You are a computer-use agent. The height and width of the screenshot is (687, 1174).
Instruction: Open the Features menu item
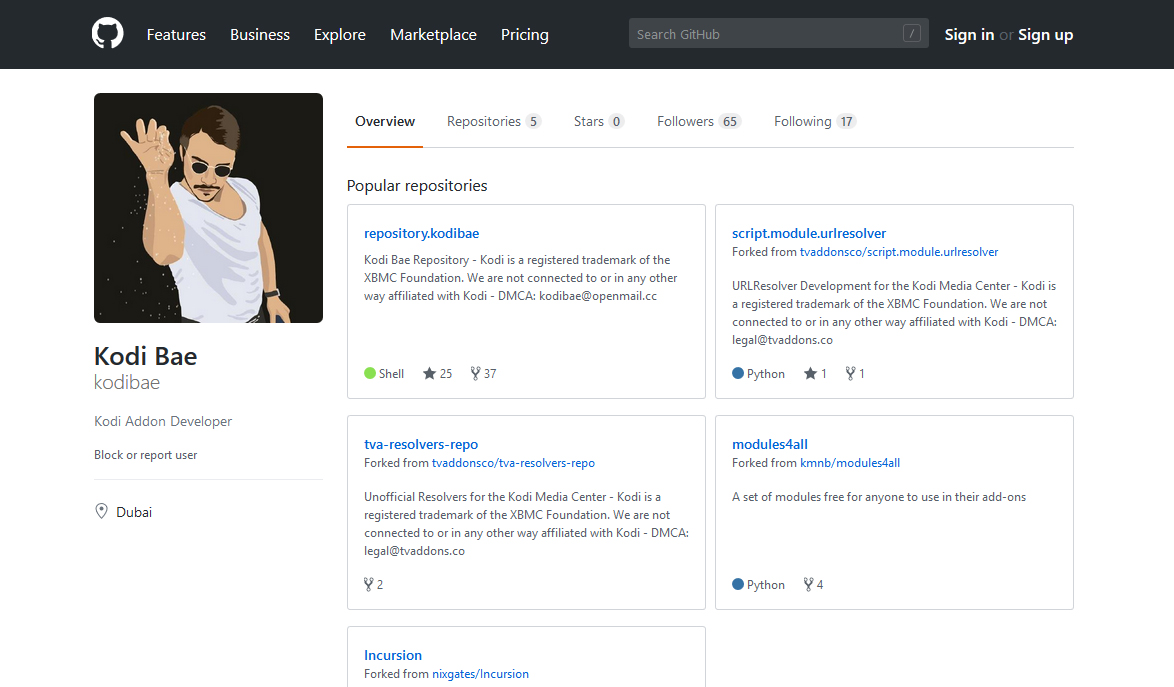pyautogui.click(x=176, y=34)
